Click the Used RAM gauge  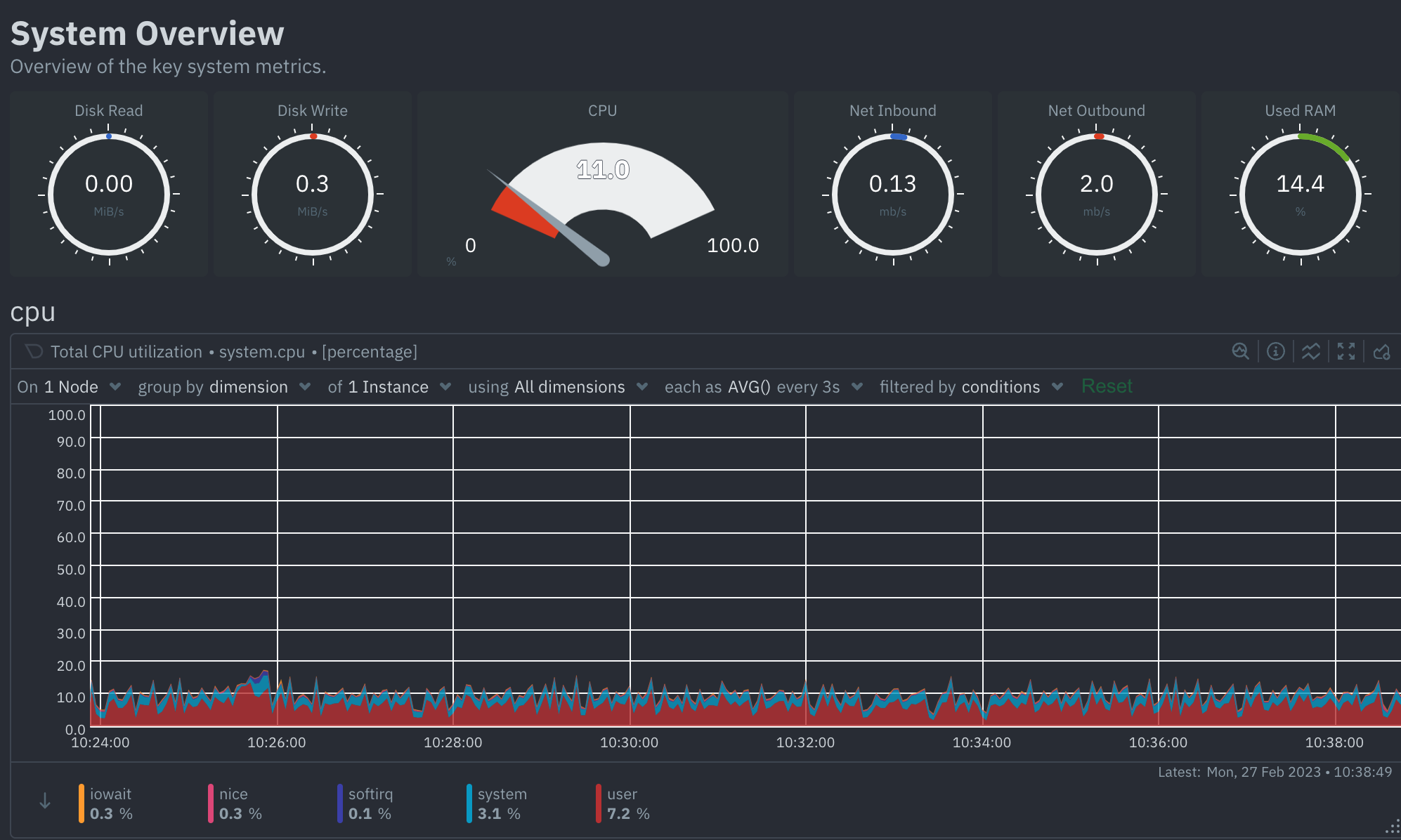(1301, 184)
